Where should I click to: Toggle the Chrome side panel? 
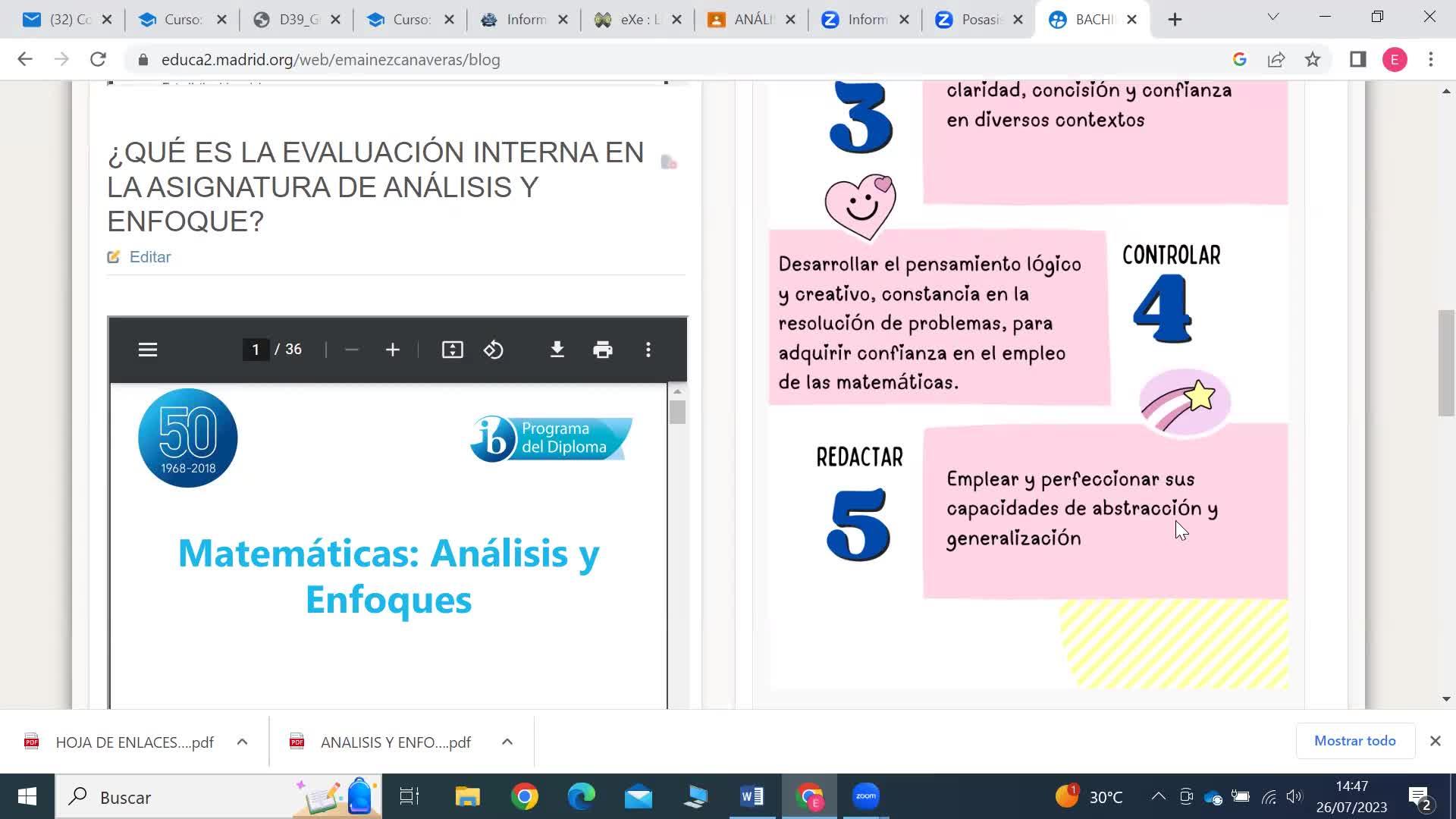click(1357, 60)
